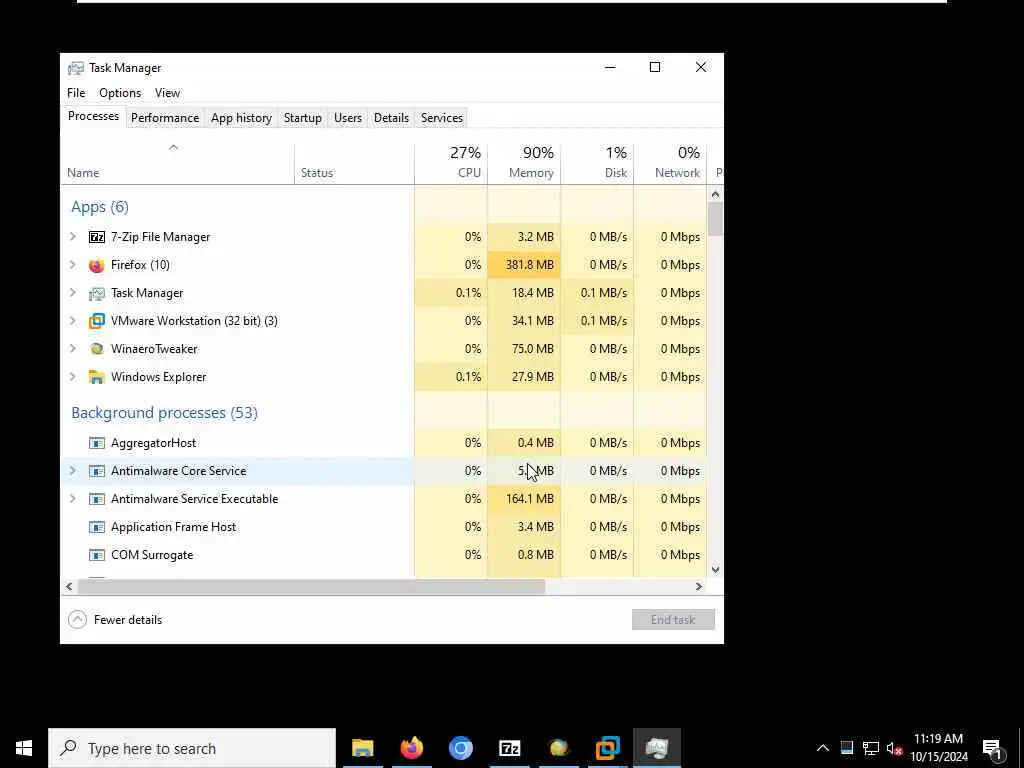1024x768 pixels.
Task: Click the vertical scrollbar up arrow
Action: click(x=715, y=194)
